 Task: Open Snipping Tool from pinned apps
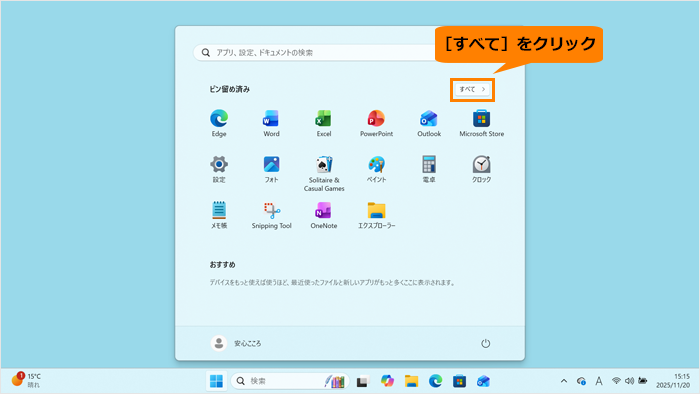(x=271, y=215)
